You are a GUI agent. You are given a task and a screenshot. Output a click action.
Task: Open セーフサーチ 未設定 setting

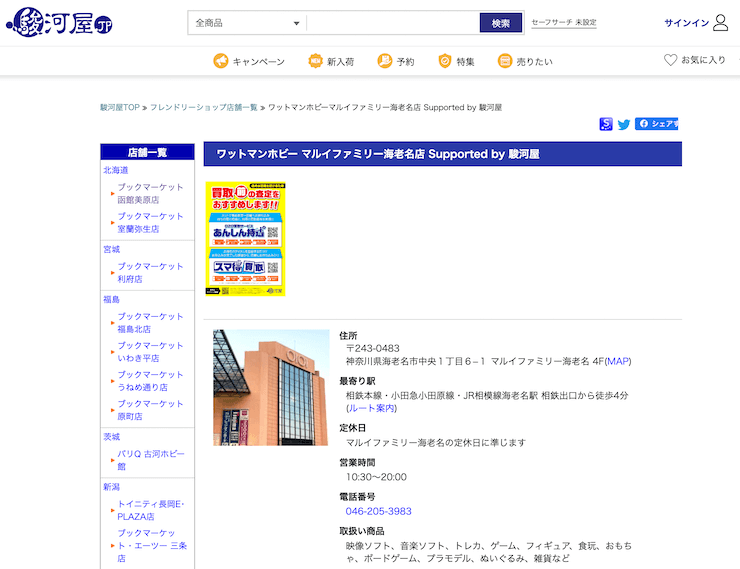tap(564, 22)
